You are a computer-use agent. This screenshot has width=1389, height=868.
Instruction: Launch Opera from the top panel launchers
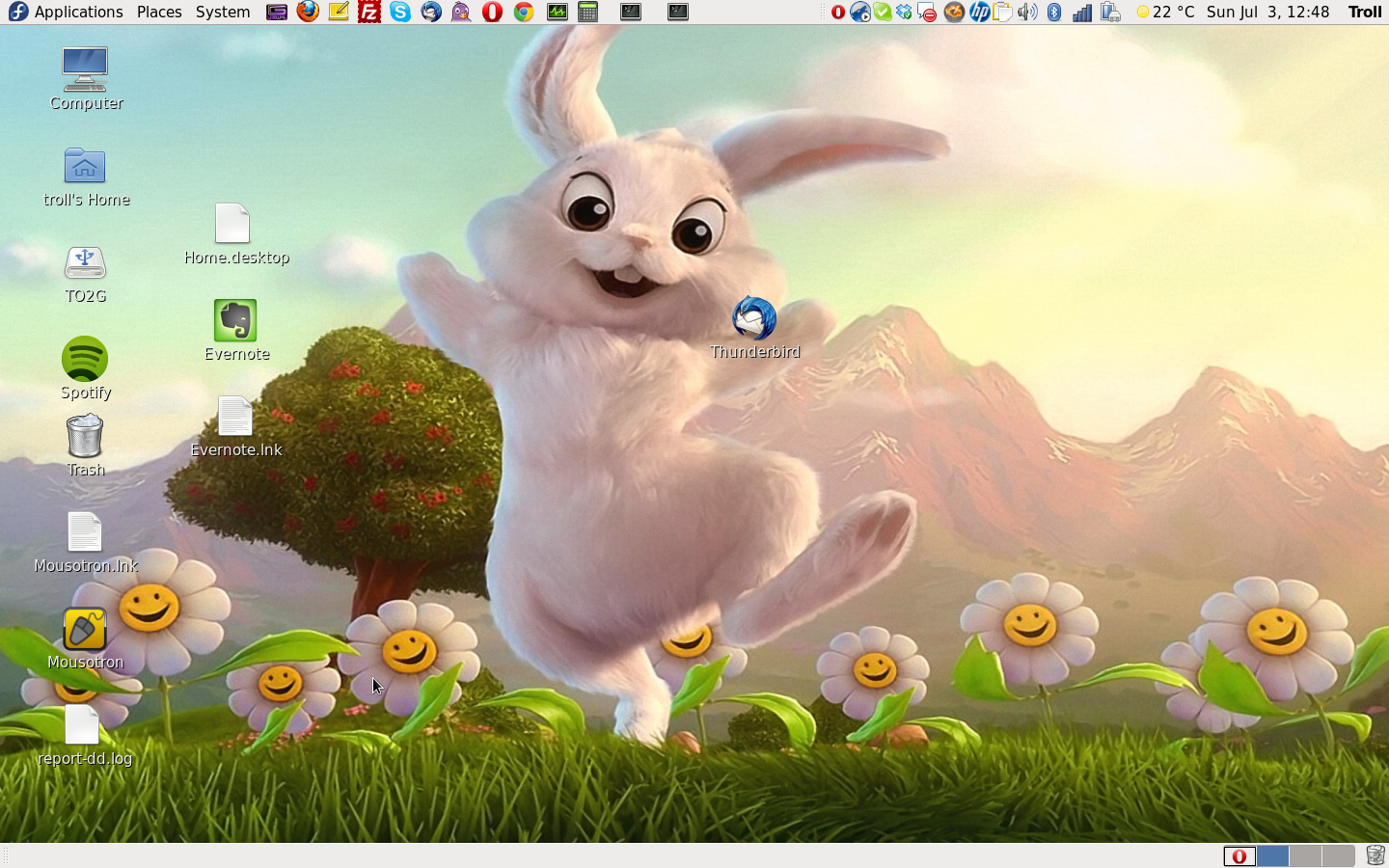493,12
